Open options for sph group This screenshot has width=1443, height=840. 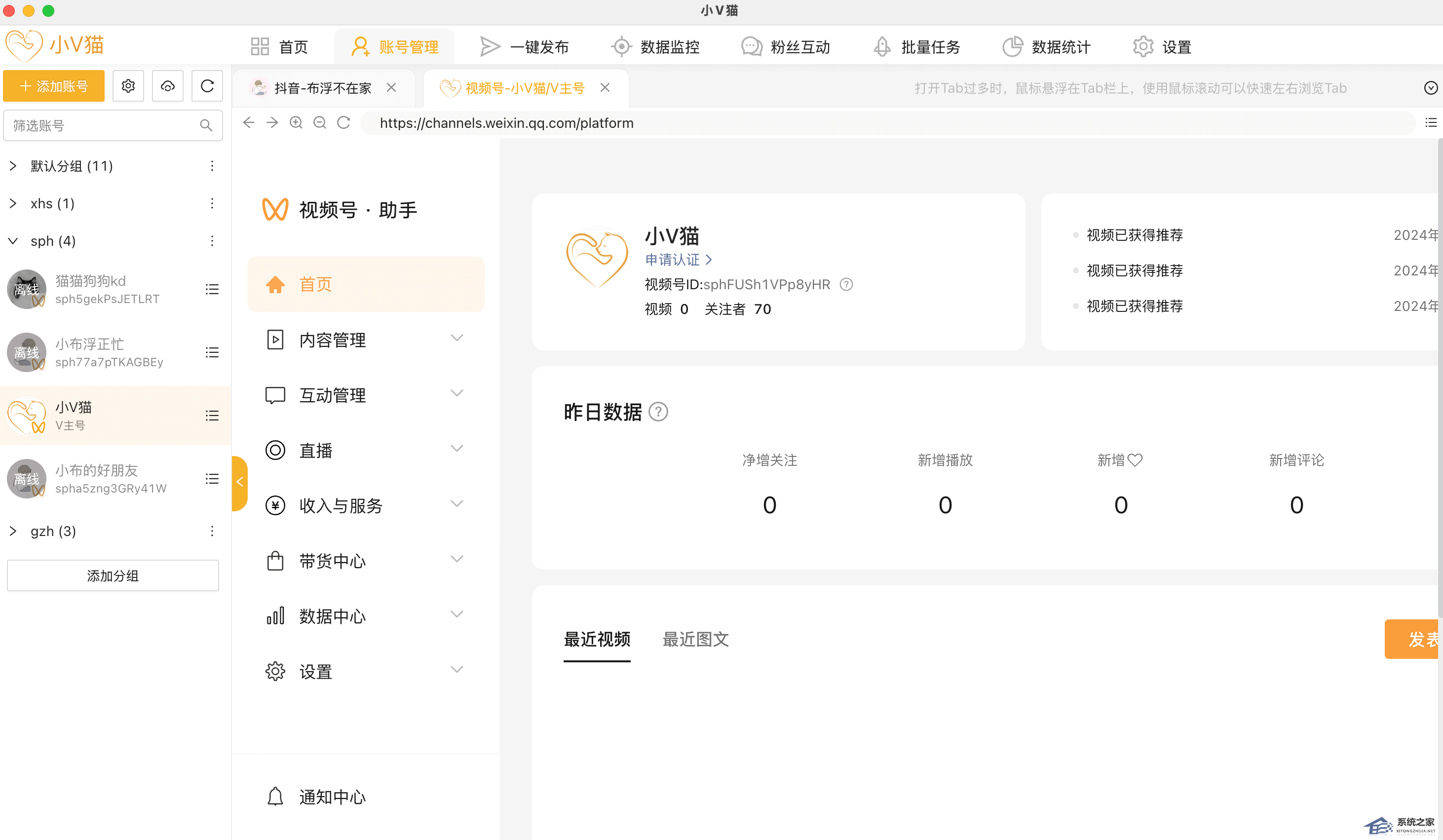pyautogui.click(x=212, y=241)
